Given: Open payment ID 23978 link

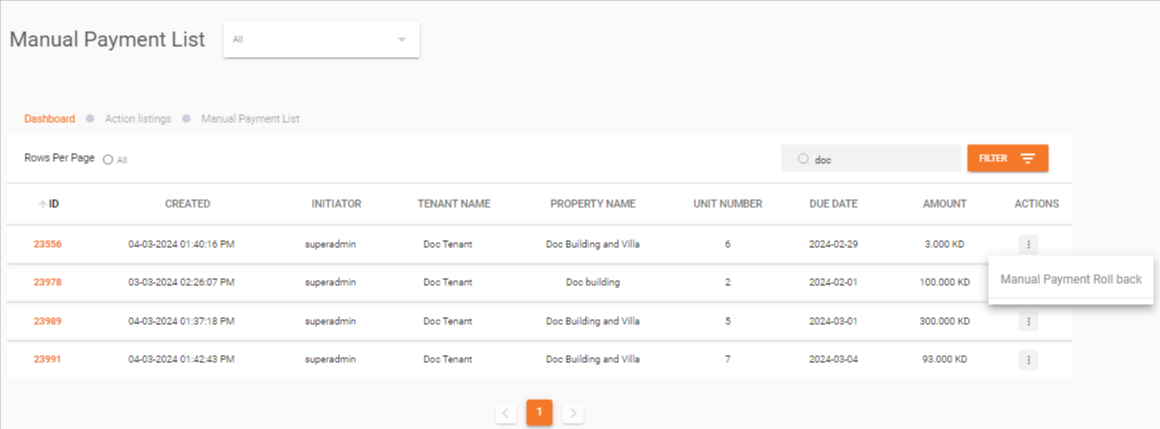Looking at the screenshot, I should [x=47, y=282].
